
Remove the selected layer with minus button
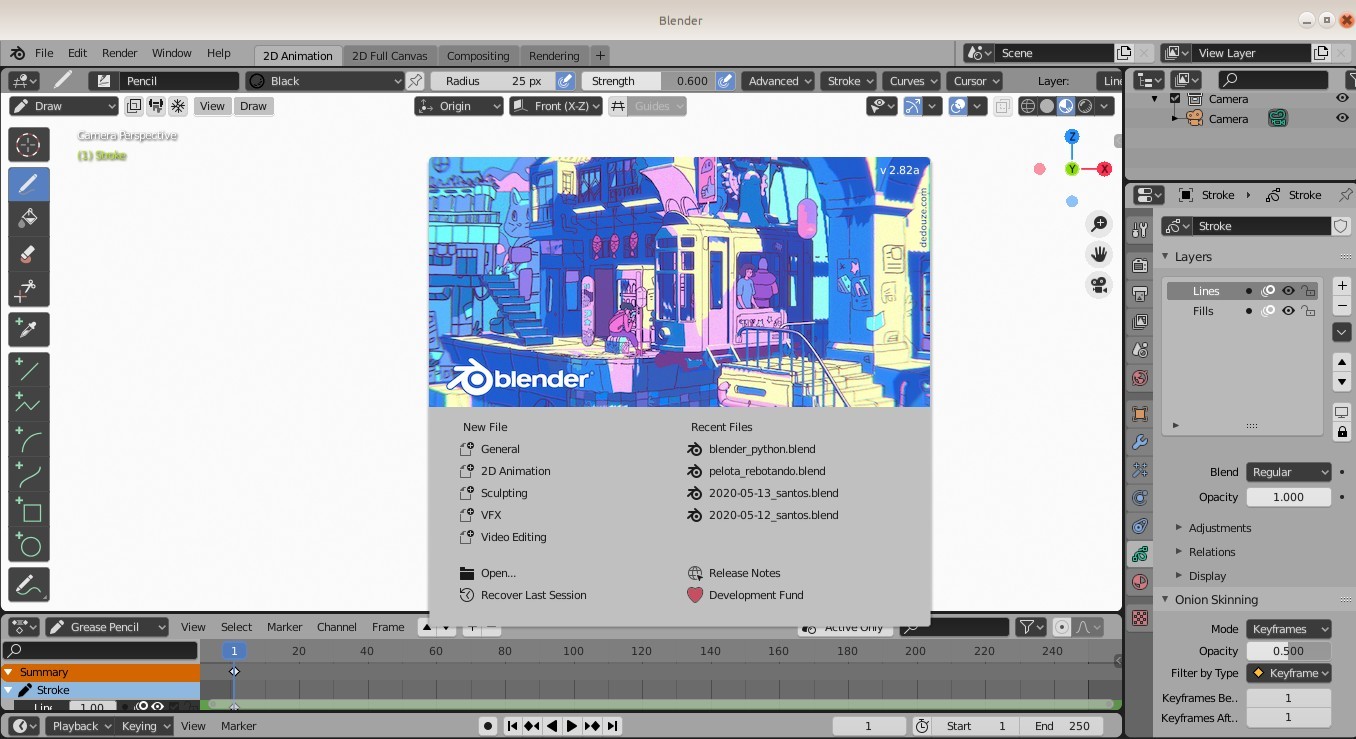click(x=1342, y=305)
